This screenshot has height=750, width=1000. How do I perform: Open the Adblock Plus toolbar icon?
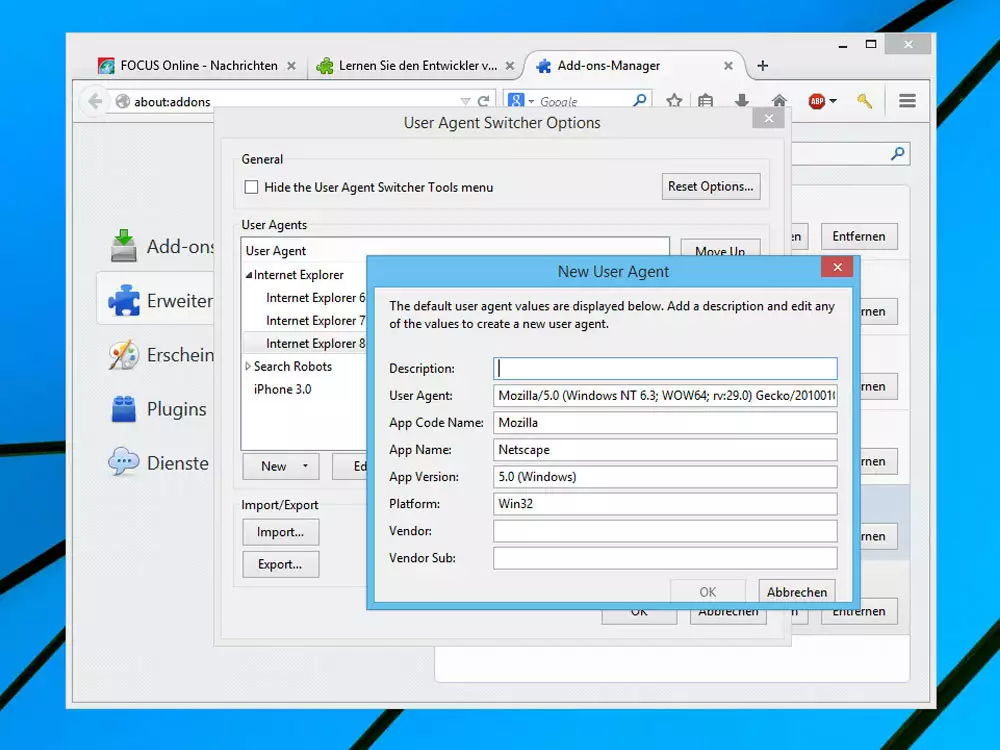tap(817, 101)
